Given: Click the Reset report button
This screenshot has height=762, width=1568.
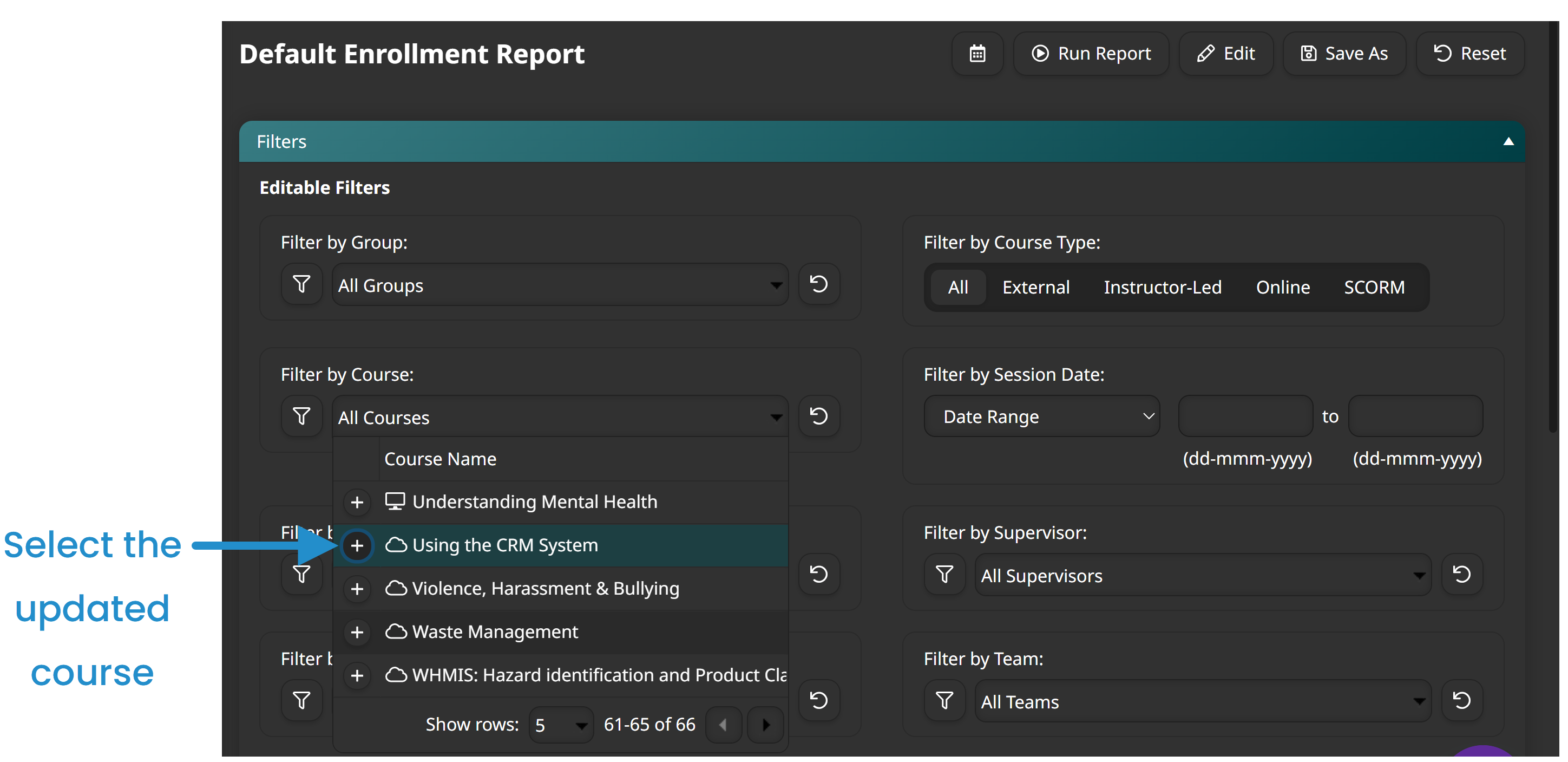Looking at the screenshot, I should coord(1470,54).
